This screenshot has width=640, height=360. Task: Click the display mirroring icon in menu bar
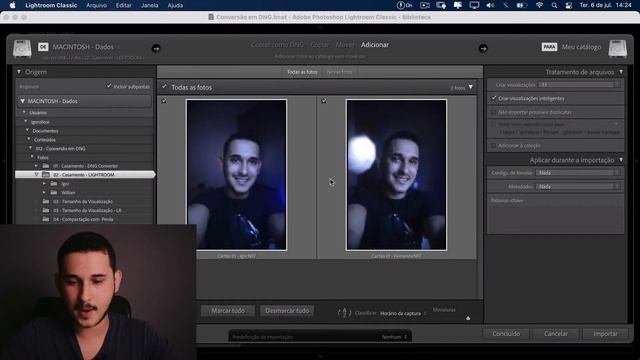[474, 5]
